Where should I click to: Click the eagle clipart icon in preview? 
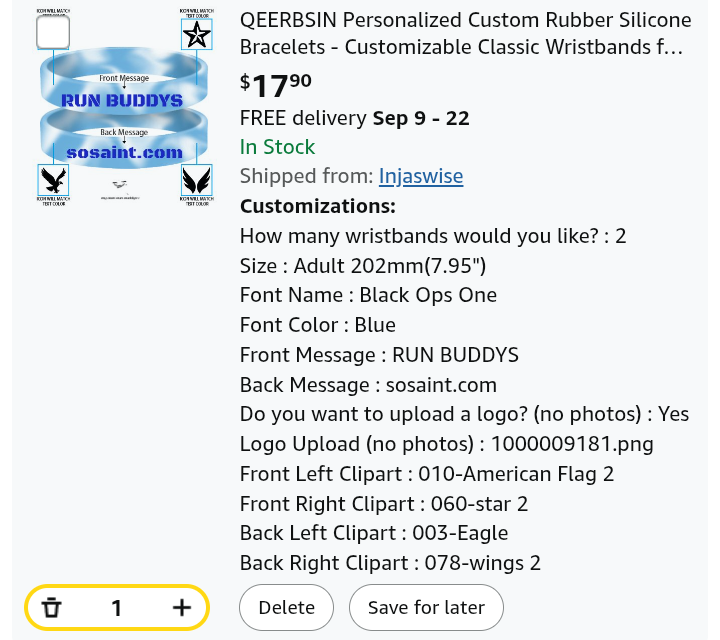click(53, 181)
